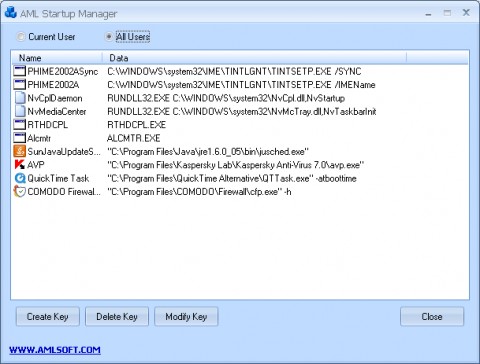Close the window with the X button
Viewport: 480px width, 364px height.
tap(466, 13)
